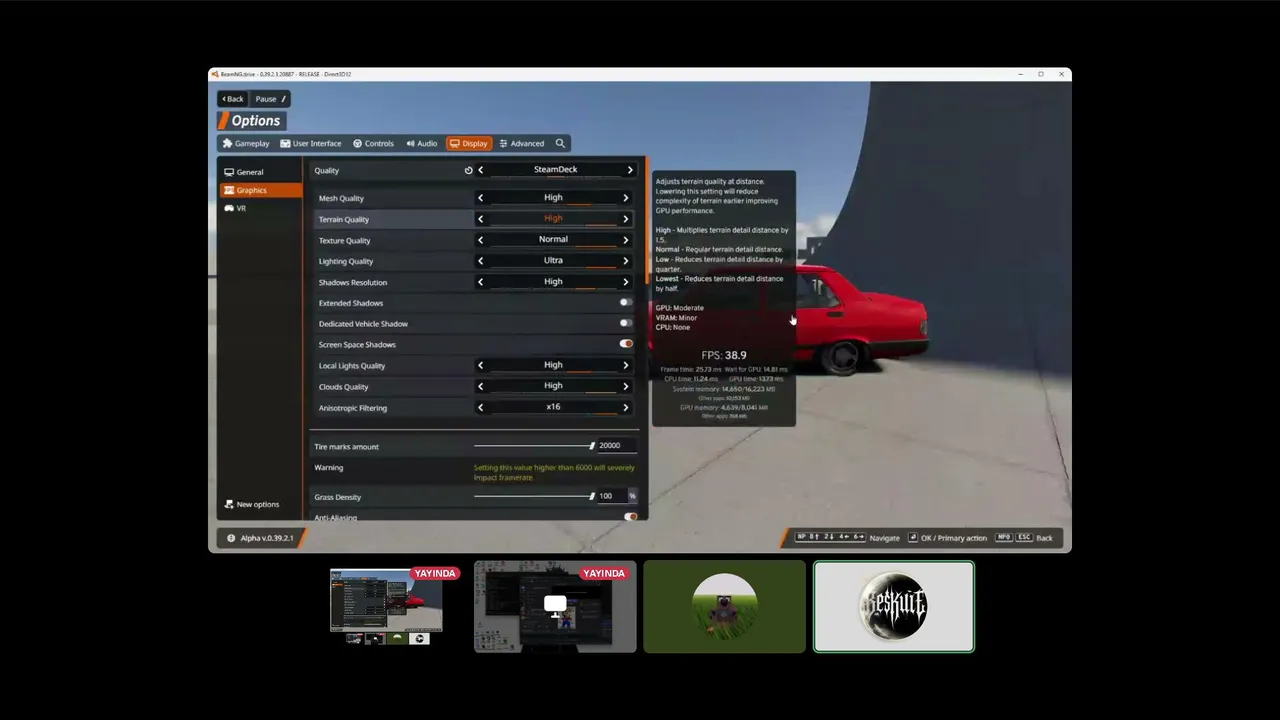Click the Grass Density percent field
The width and height of the screenshot is (1280, 720).
click(616, 496)
